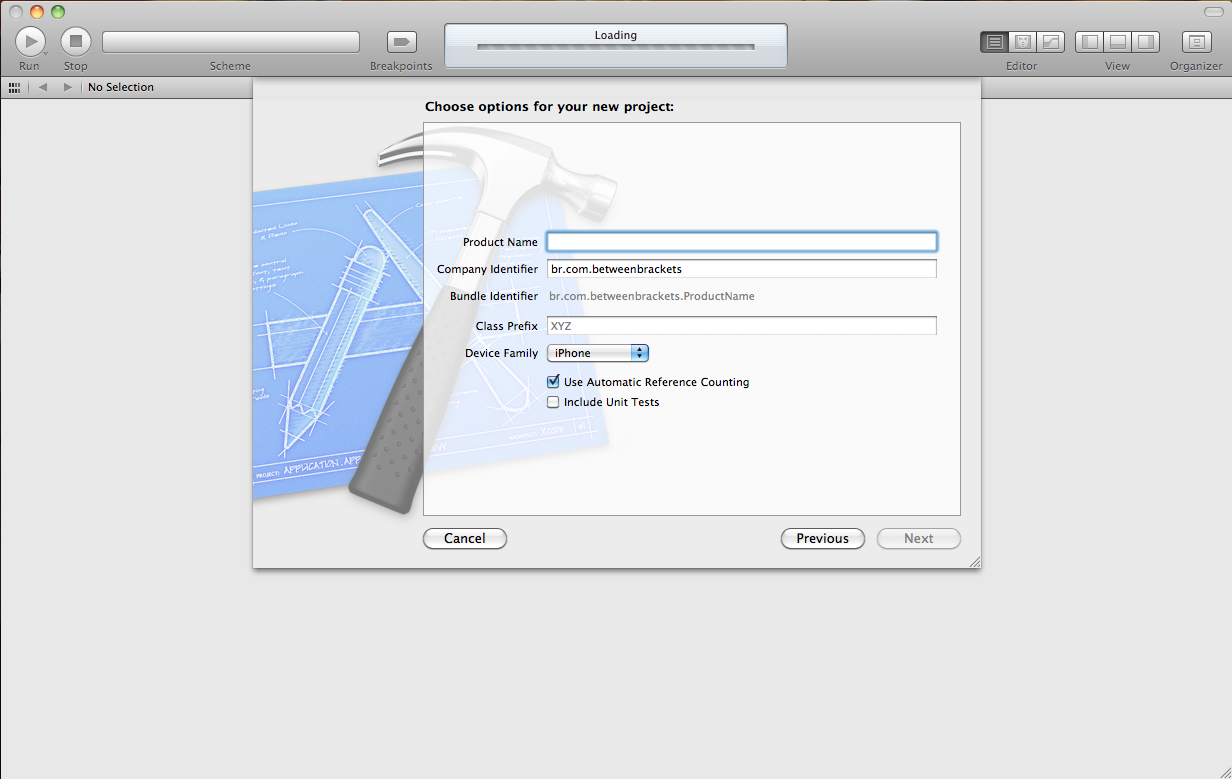Select the Standard editor icon

tap(994, 41)
